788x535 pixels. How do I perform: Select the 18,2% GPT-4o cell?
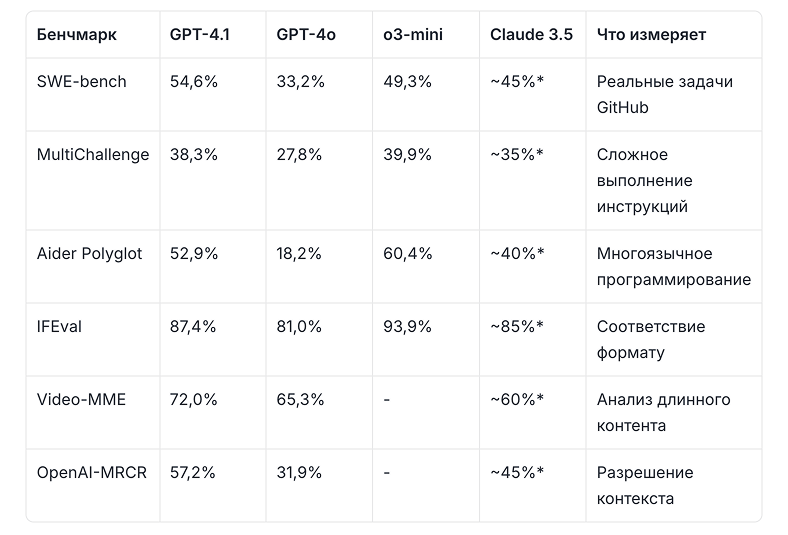pyautogui.click(x=299, y=254)
